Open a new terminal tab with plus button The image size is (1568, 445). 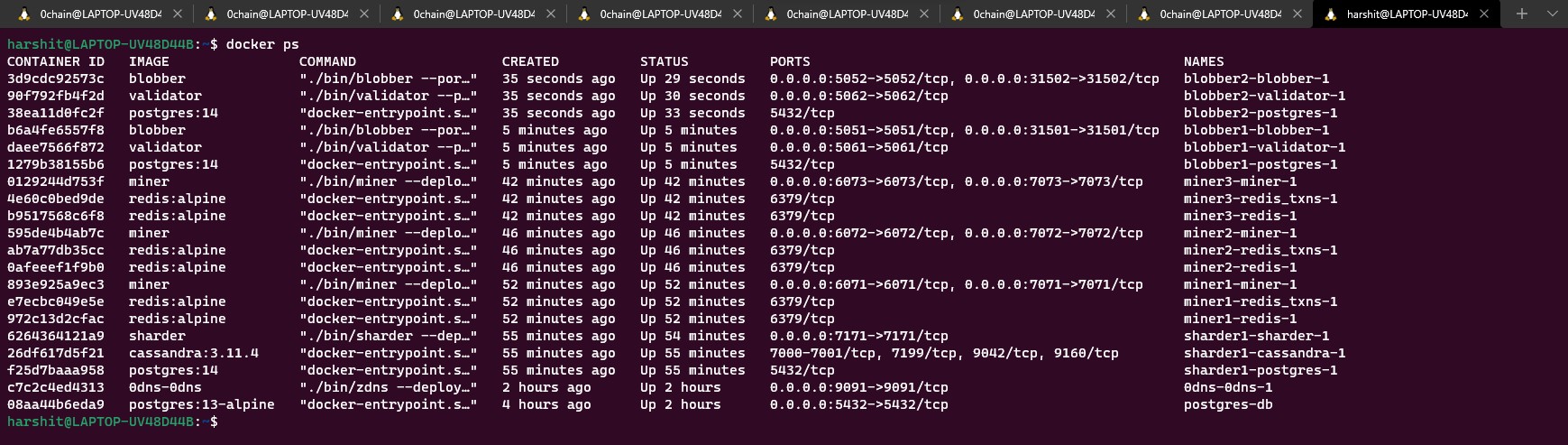tap(1522, 14)
